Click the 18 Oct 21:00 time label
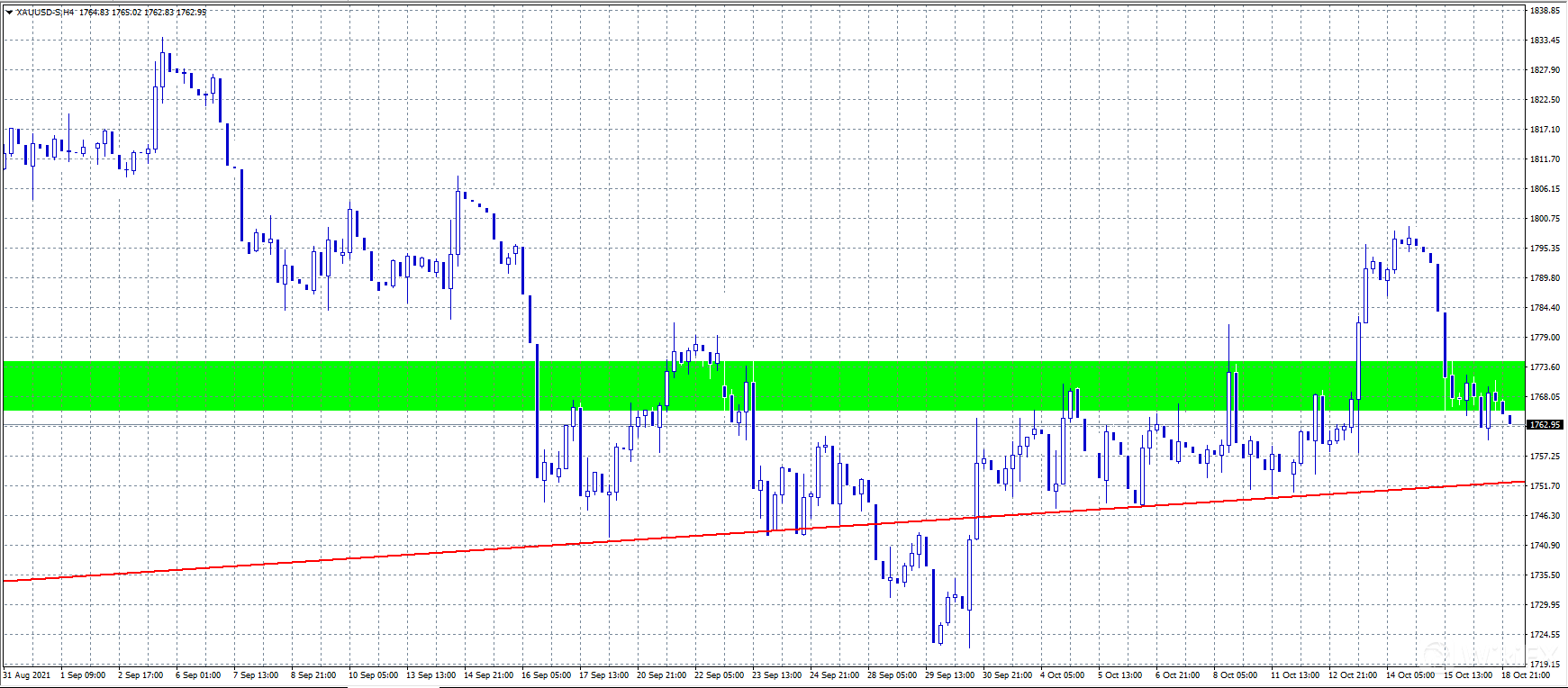Image resolution: width=1568 pixels, height=688 pixels. click(x=1525, y=675)
